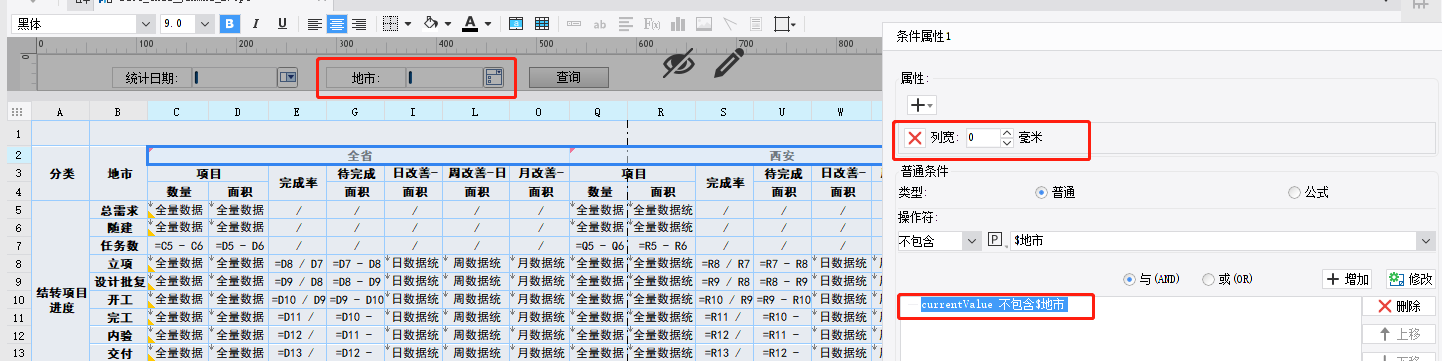Open the floating element frame dropdown
The height and width of the screenshot is (361, 1442).
786,23
